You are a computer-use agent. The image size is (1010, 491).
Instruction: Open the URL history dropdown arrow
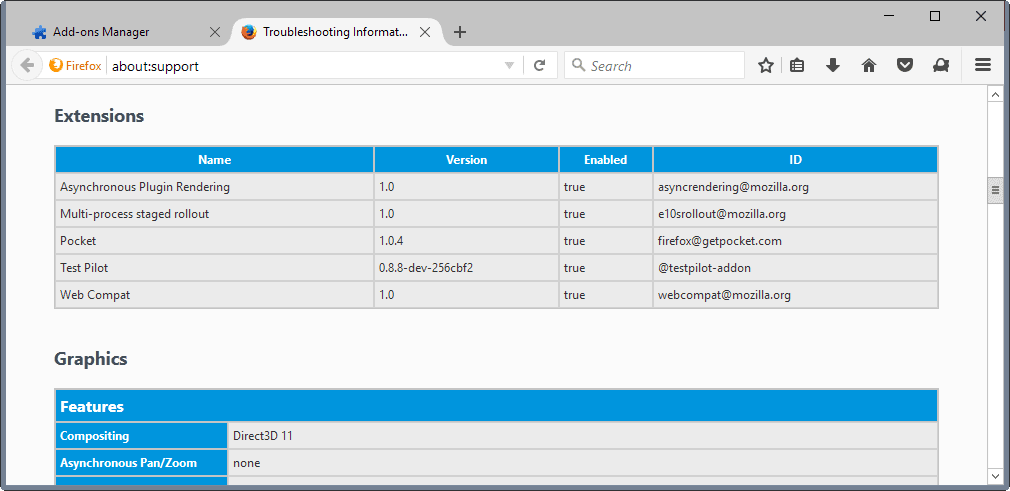pyautogui.click(x=509, y=66)
